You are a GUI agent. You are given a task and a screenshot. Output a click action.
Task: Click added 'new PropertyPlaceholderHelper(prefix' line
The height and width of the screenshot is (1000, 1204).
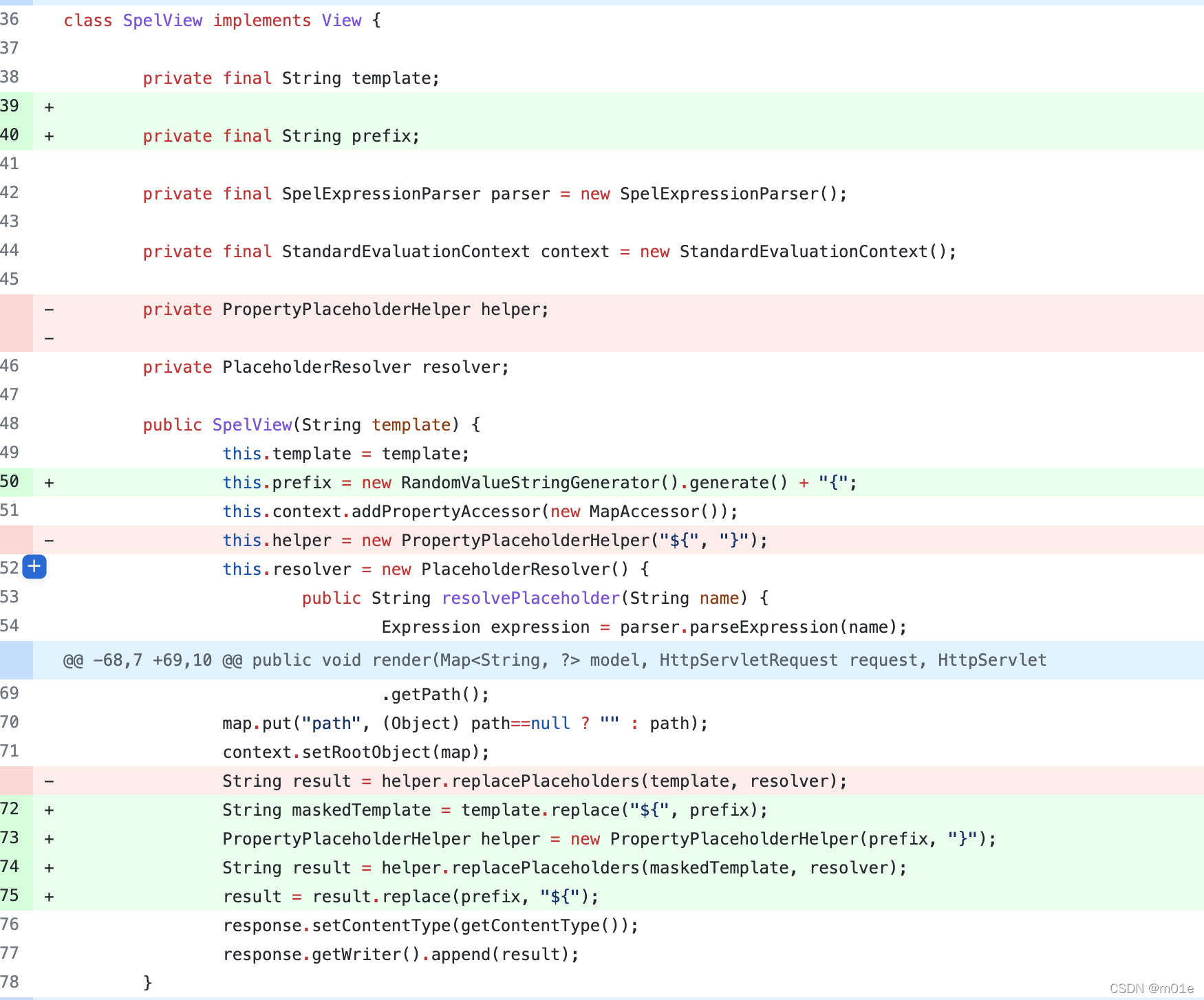(x=610, y=839)
